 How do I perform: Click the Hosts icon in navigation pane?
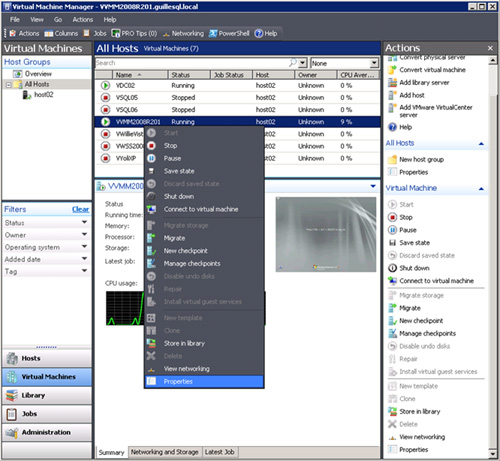12,358
